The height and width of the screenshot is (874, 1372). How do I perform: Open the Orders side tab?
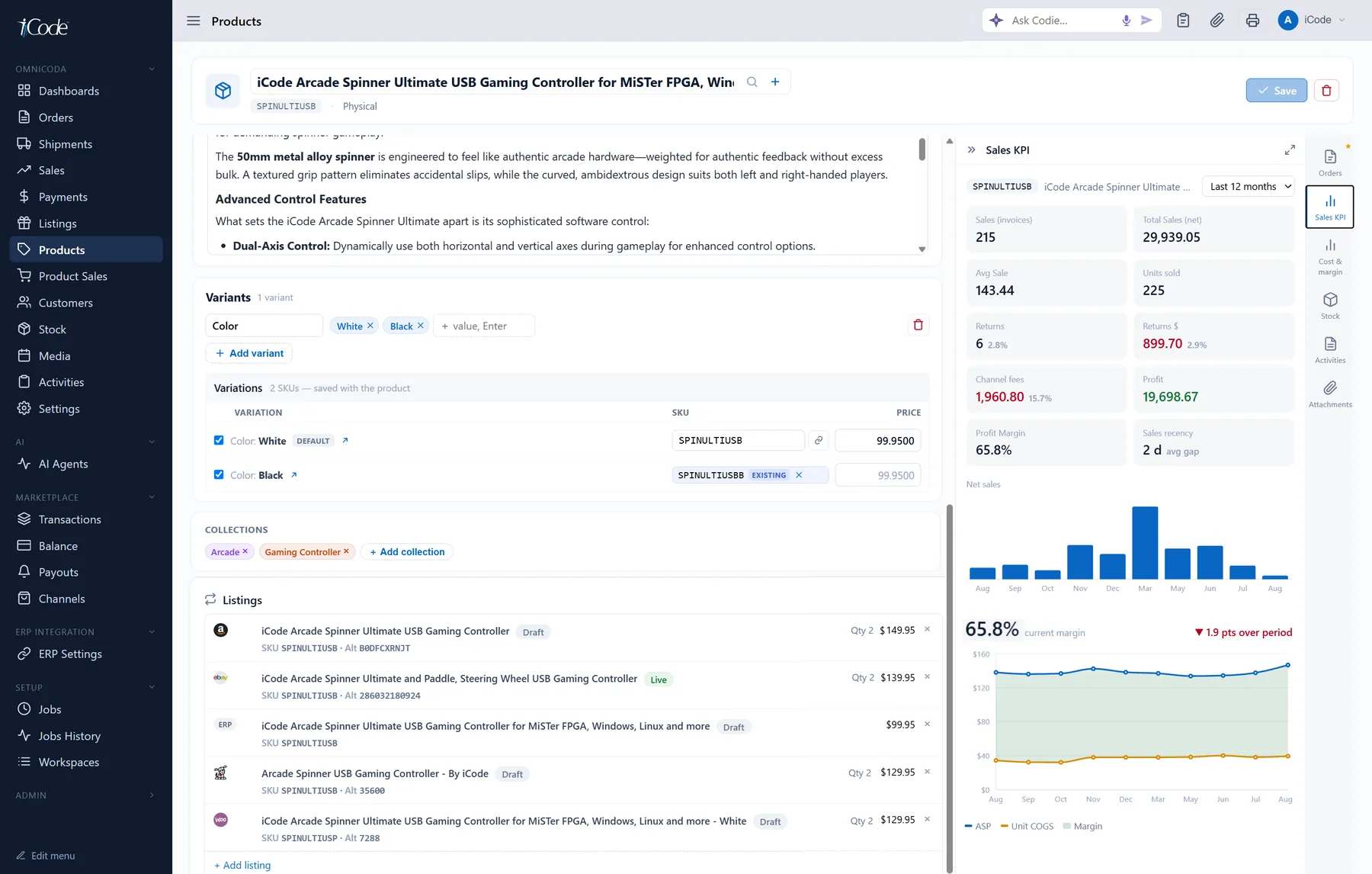[1330, 162]
